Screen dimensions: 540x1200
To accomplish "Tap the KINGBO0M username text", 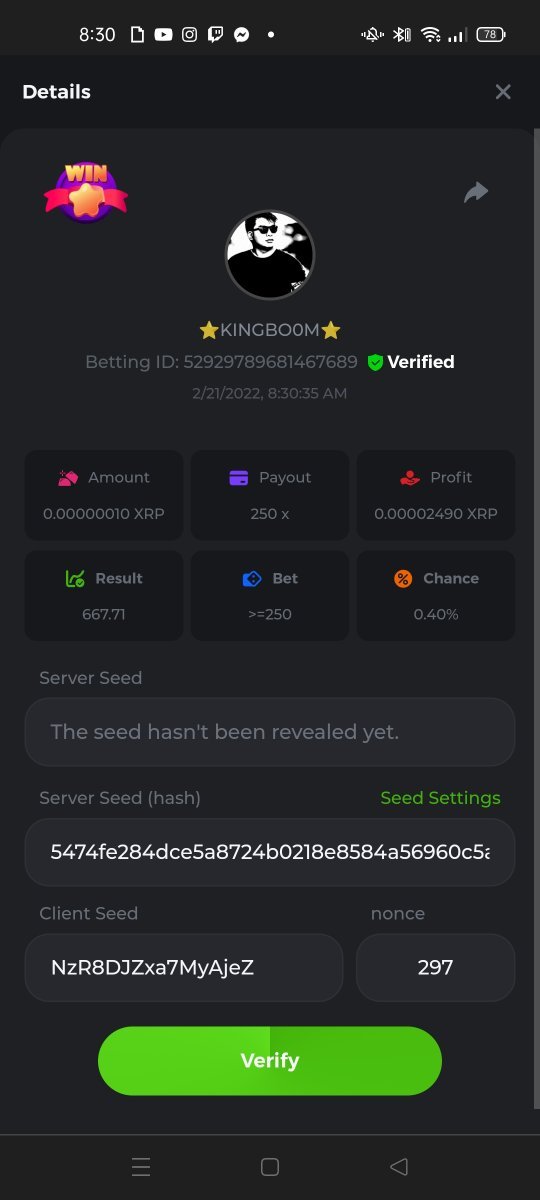I will pos(270,330).
